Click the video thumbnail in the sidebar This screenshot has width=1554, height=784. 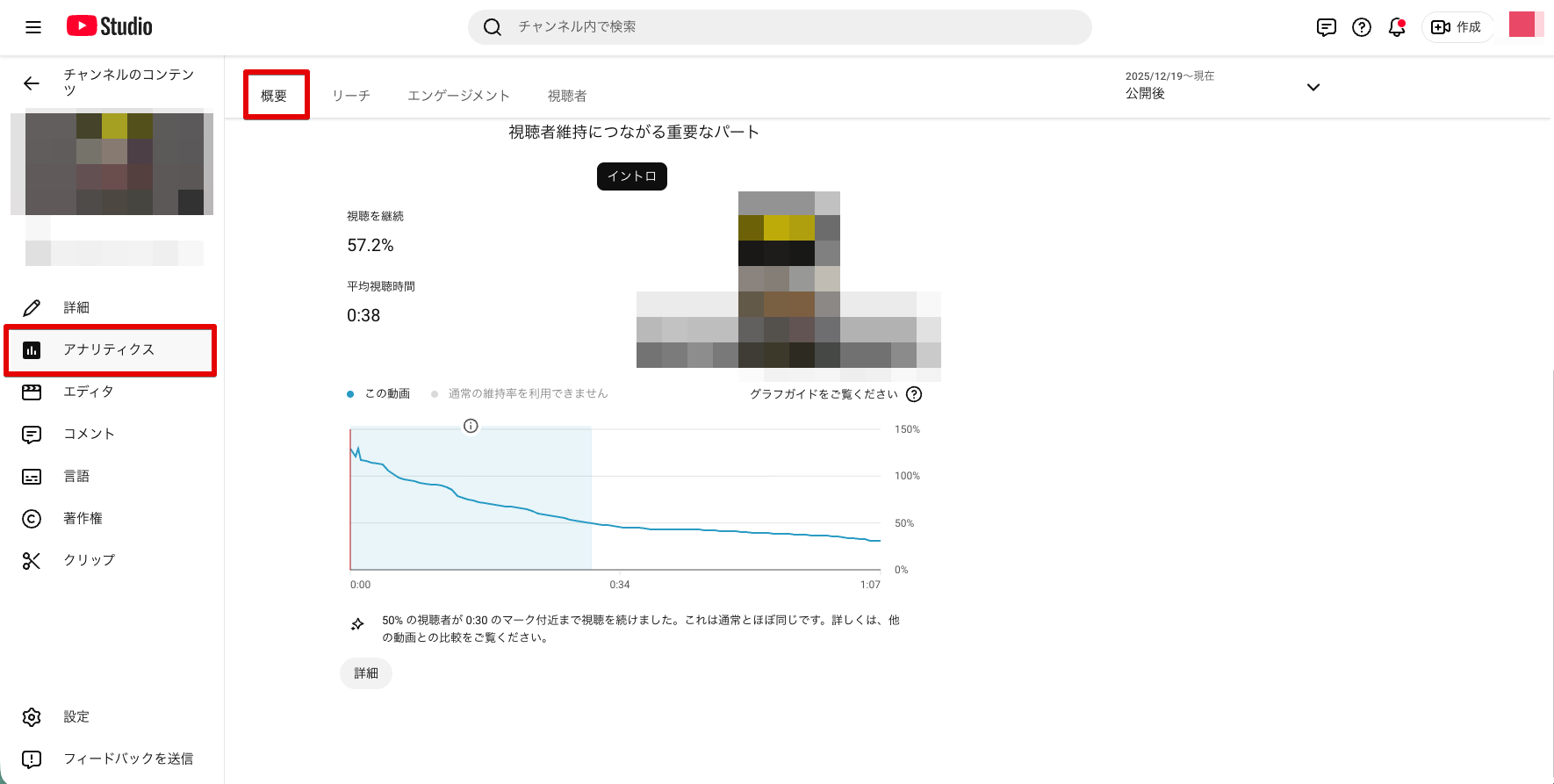(114, 162)
